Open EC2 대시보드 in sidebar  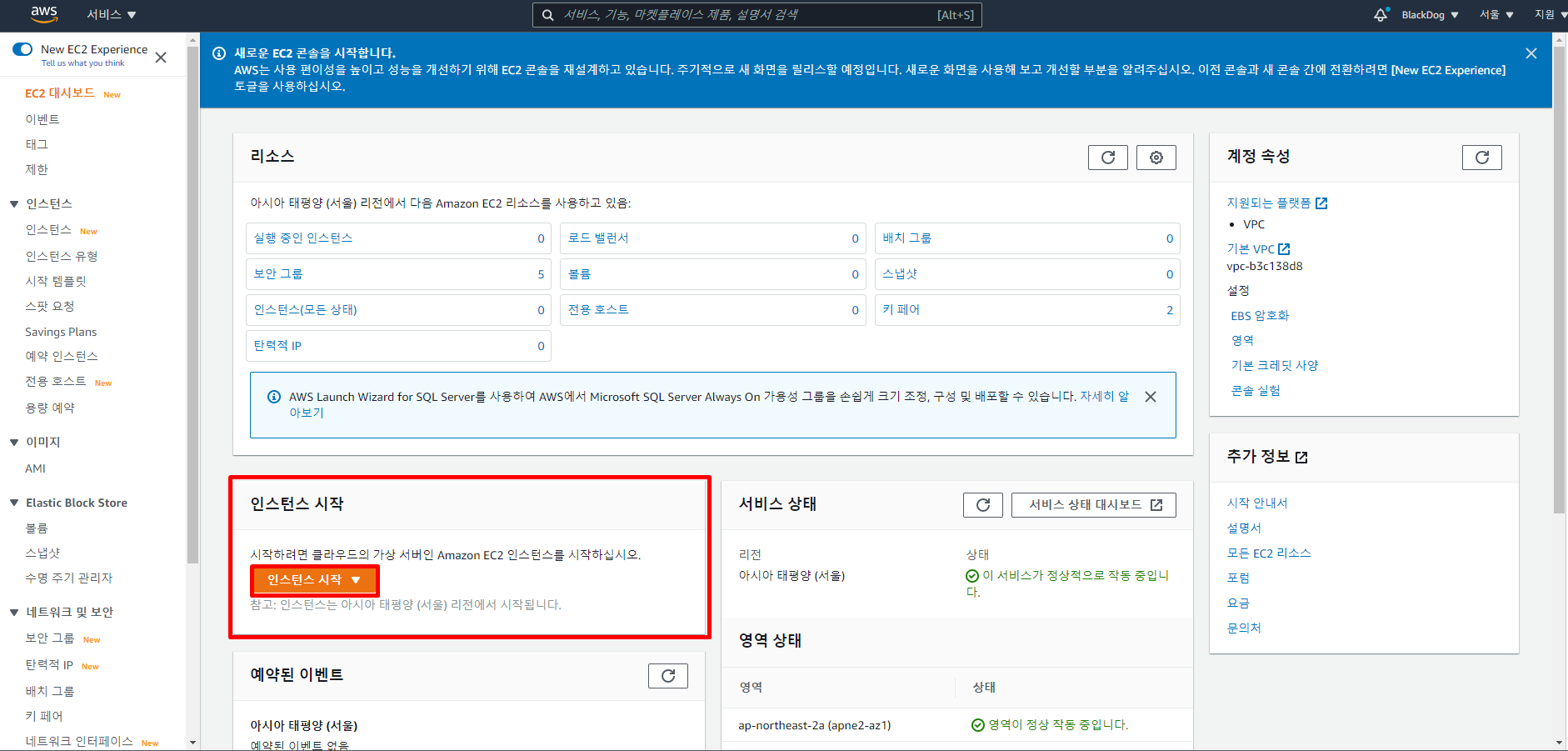click(x=60, y=93)
